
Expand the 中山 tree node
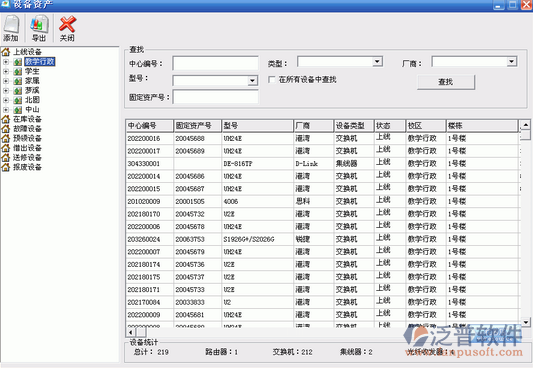click(x=6, y=110)
